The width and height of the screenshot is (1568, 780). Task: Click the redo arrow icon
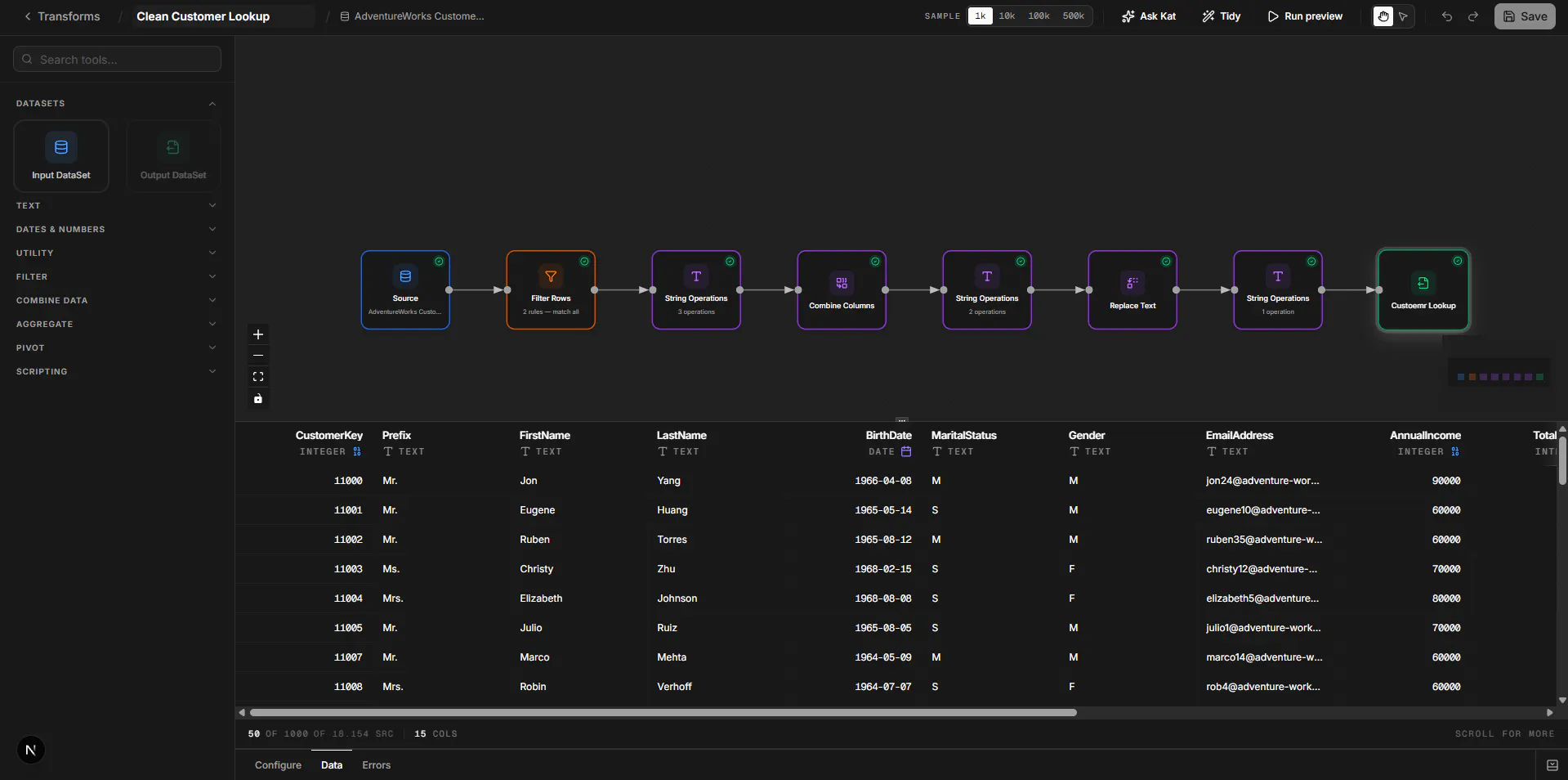[x=1473, y=16]
